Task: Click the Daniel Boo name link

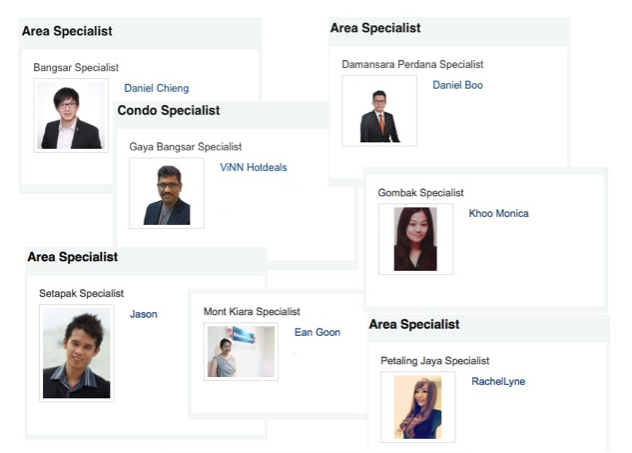Action: coord(457,85)
